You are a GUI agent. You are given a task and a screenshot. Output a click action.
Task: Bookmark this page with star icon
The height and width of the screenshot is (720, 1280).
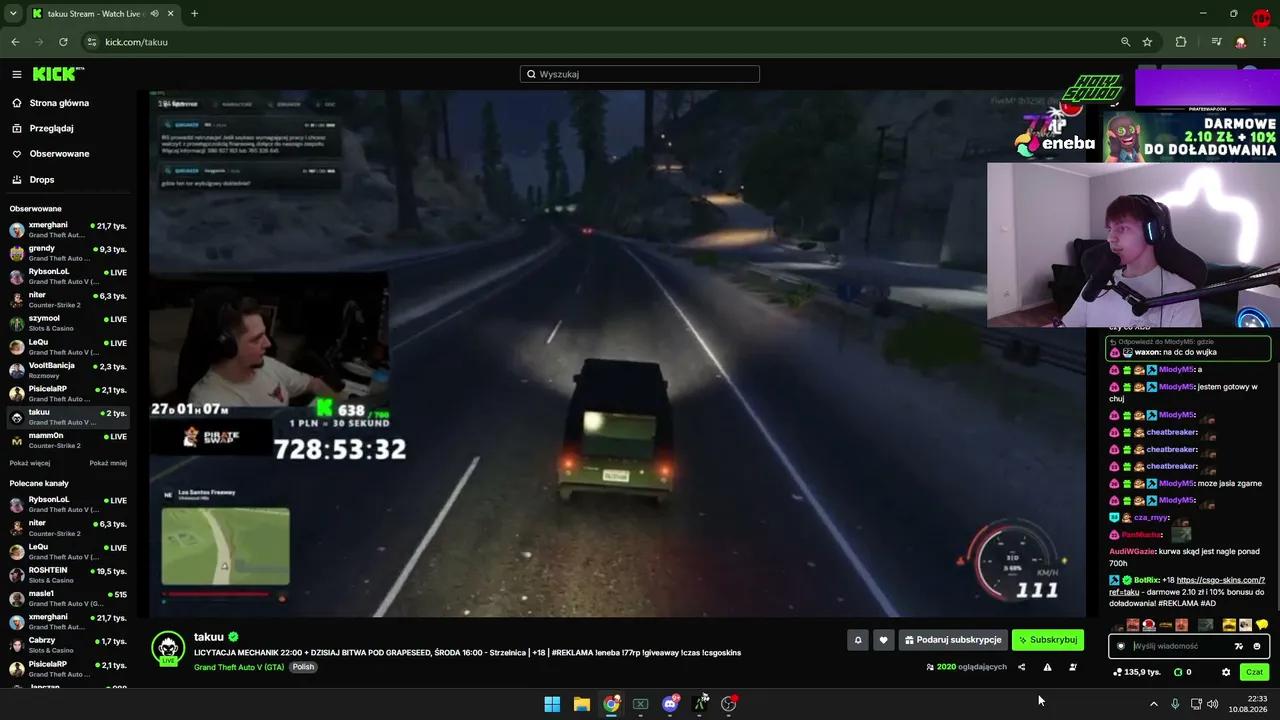1147,42
